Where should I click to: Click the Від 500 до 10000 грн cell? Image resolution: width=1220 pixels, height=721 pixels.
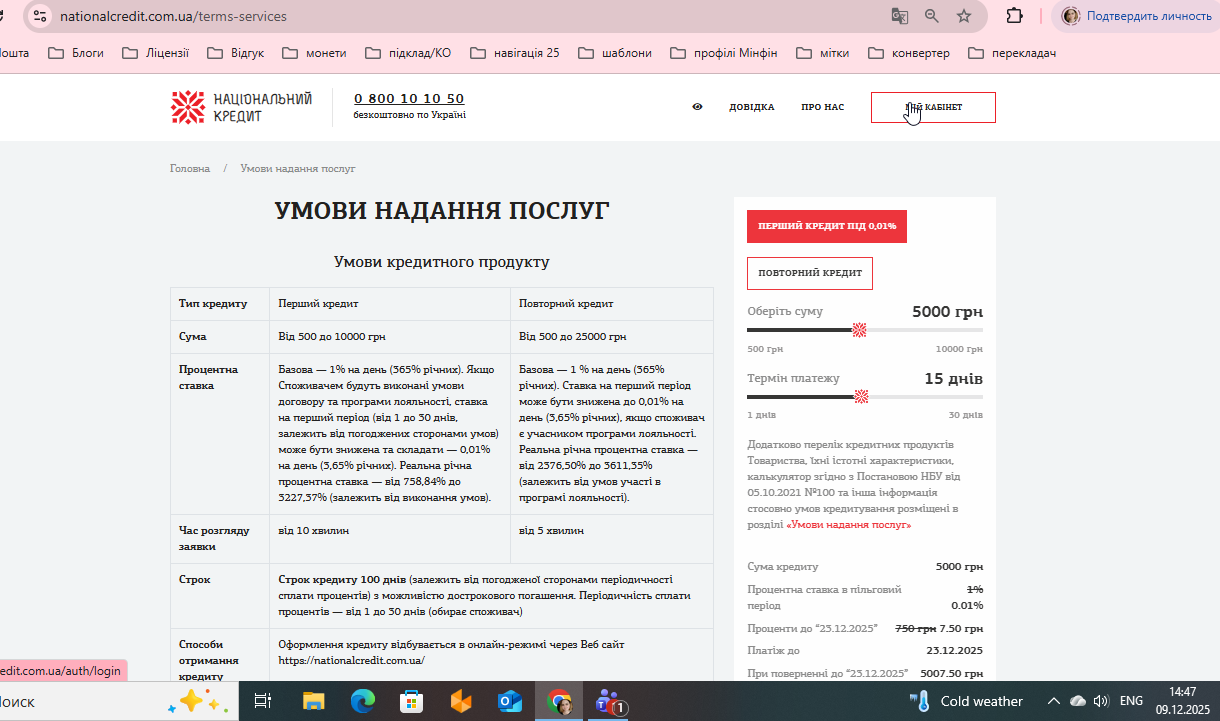click(x=390, y=337)
